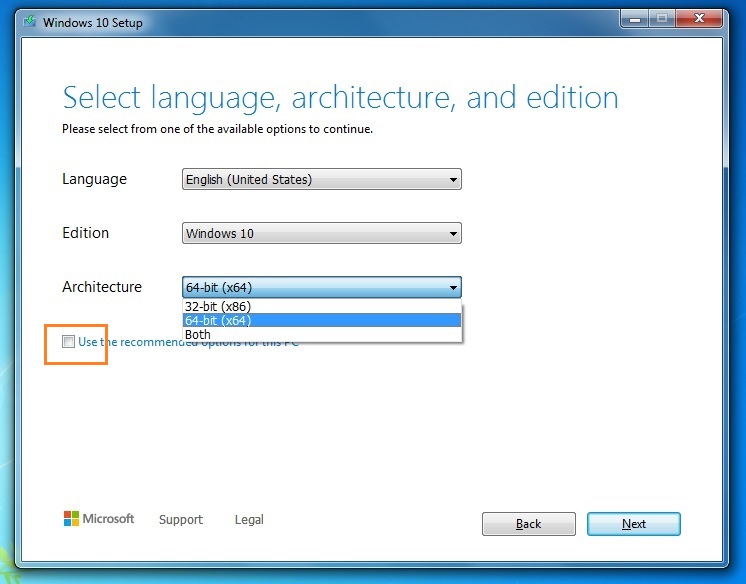
Task: Pick the Both architecture option
Action: pyautogui.click(x=322, y=335)
